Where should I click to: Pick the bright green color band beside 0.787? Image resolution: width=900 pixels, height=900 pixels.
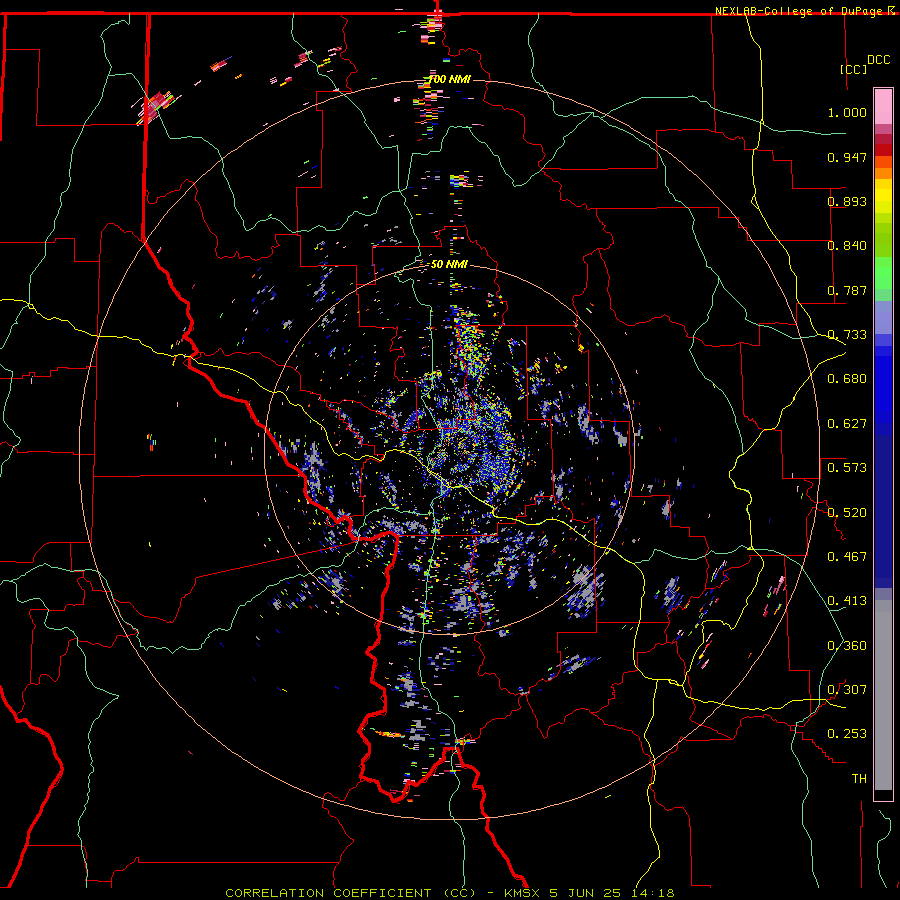pyautogui.click(x=883, y=273)
